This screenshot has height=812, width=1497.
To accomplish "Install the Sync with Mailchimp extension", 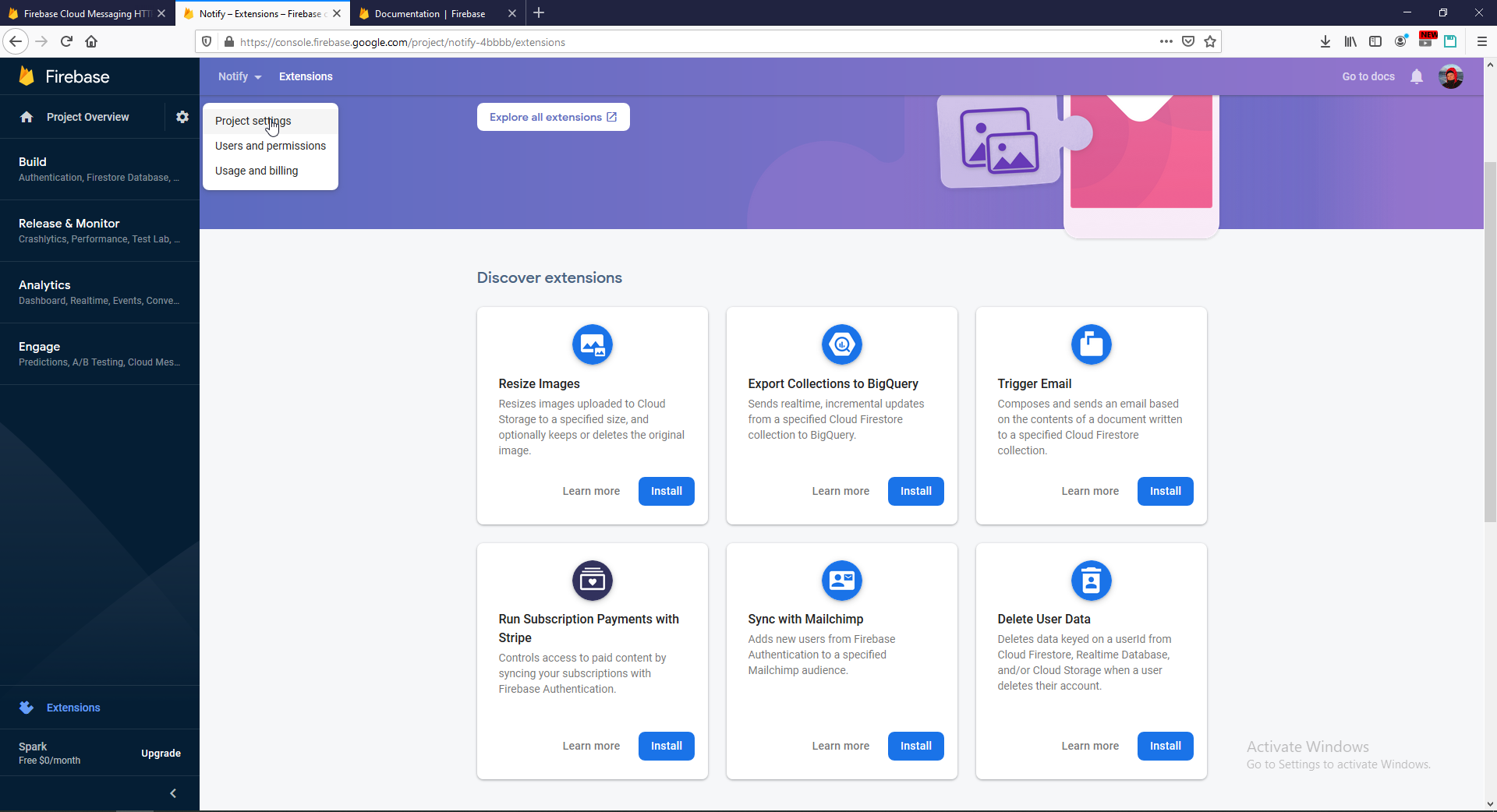I will [x=916, y=746].
